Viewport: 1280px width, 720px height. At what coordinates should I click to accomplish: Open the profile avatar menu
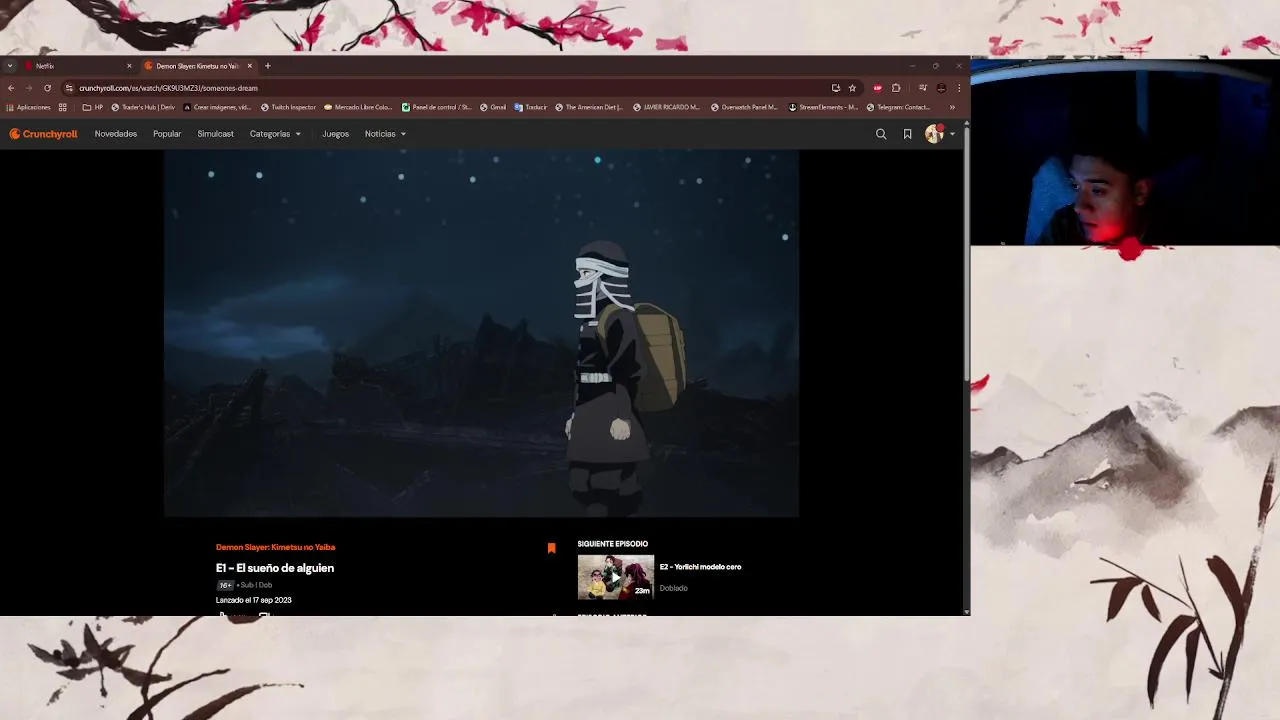click(x=934, y=134)
